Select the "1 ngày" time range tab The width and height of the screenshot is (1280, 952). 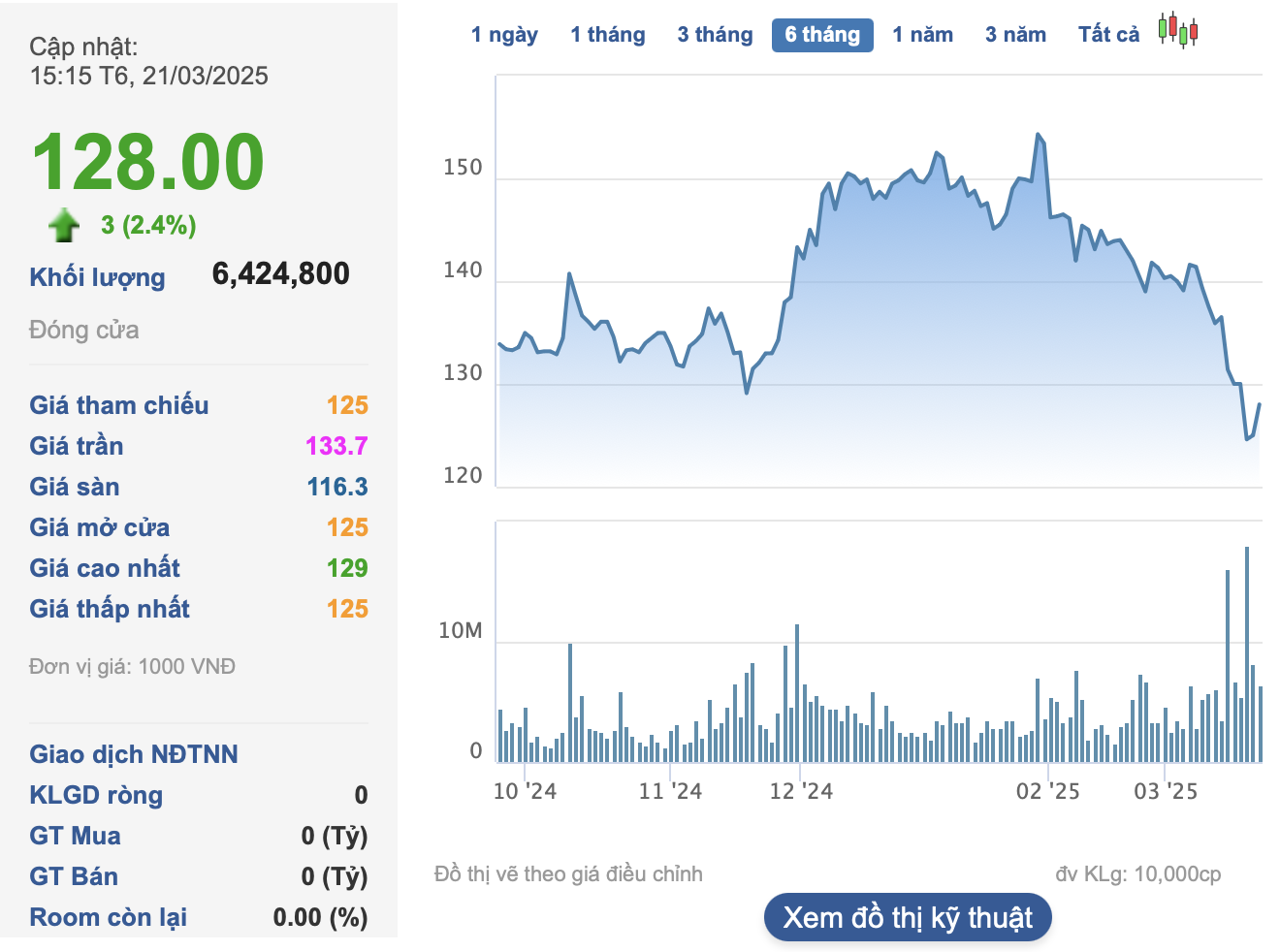pyautogui.click(x=504, y=35)
